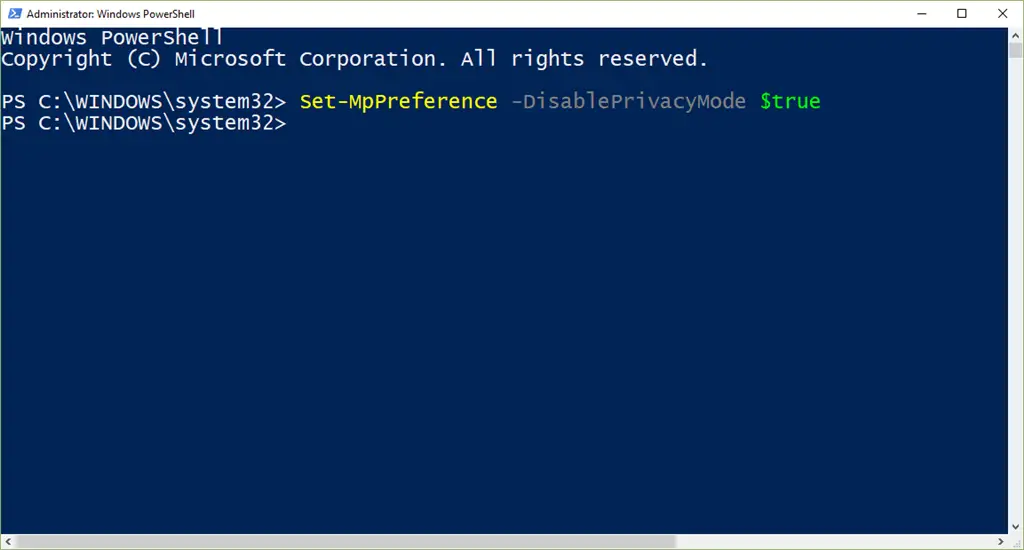The width and height of the screenshot is (1024, 550).
Task: Click the horizontal scrollbar right arrow
Action: click(x=1000, y=542)
